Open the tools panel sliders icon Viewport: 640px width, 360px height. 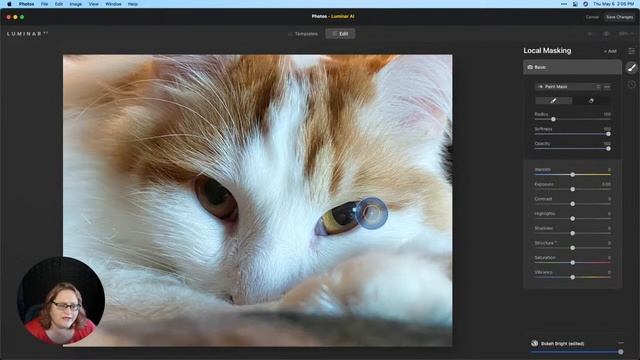tap(631, 51)
